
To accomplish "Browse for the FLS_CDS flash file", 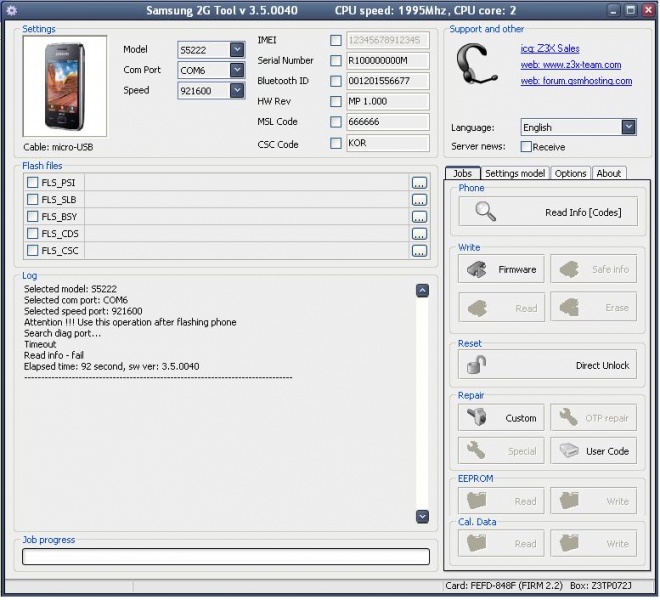I will 419,234.
